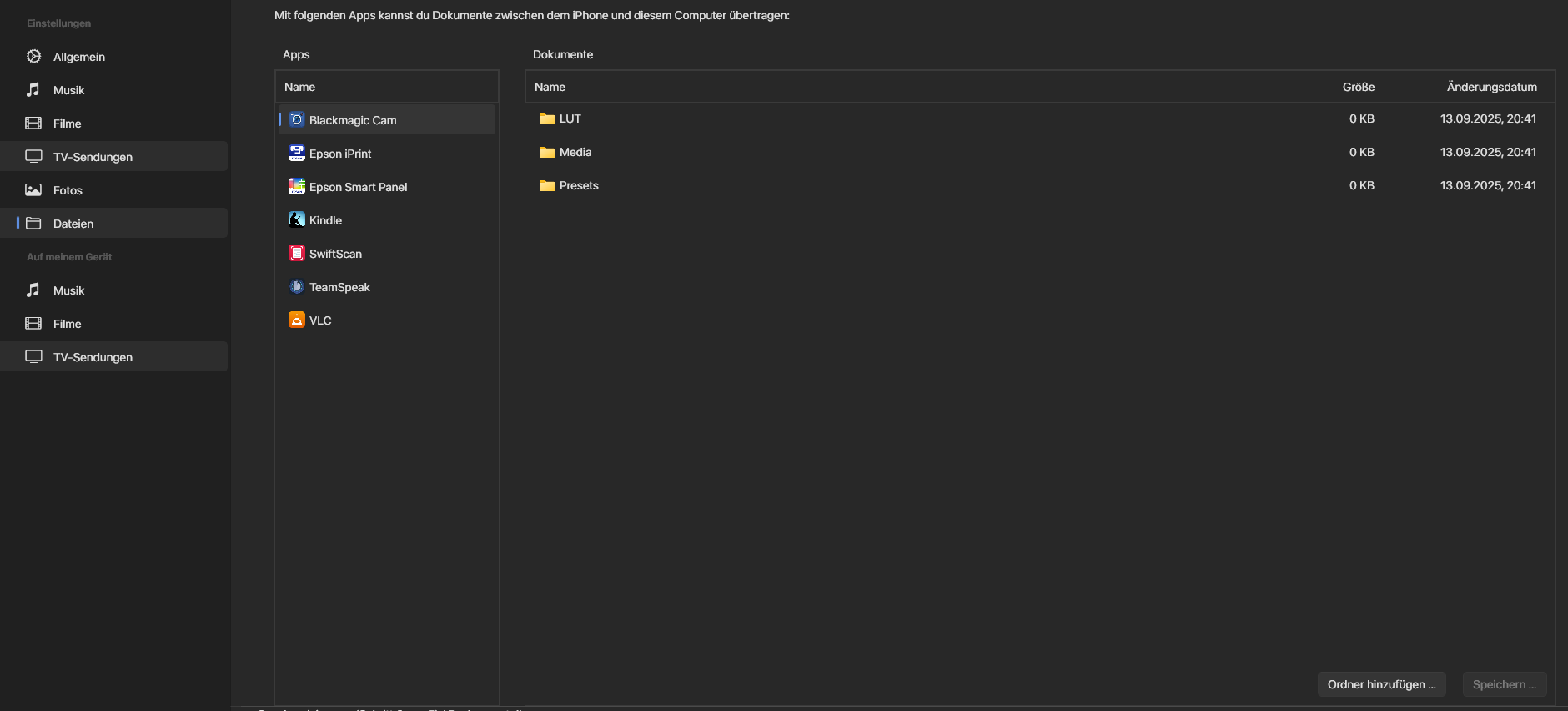The height and width of the screenshot is (711, 1568).
Task: Click the Ordner hinzufügen button
Action: tap(1382, 684)
